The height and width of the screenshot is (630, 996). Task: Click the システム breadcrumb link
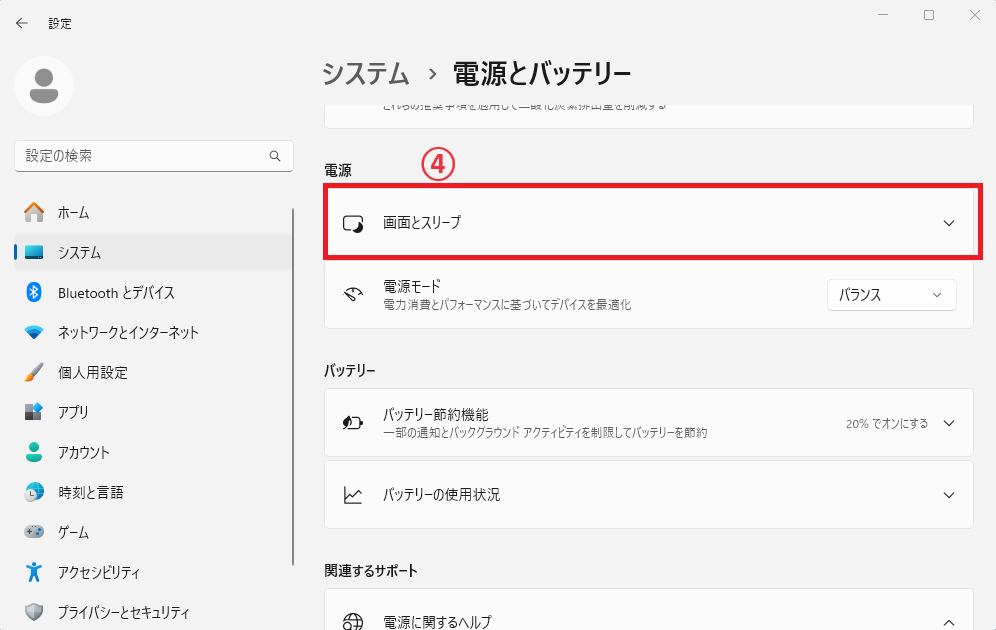pos(366,73)
